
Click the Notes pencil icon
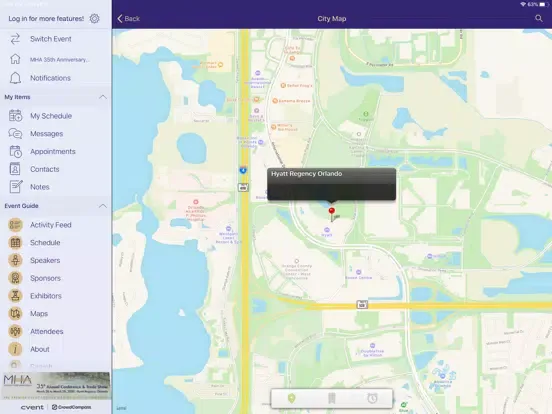click(15, 187)
